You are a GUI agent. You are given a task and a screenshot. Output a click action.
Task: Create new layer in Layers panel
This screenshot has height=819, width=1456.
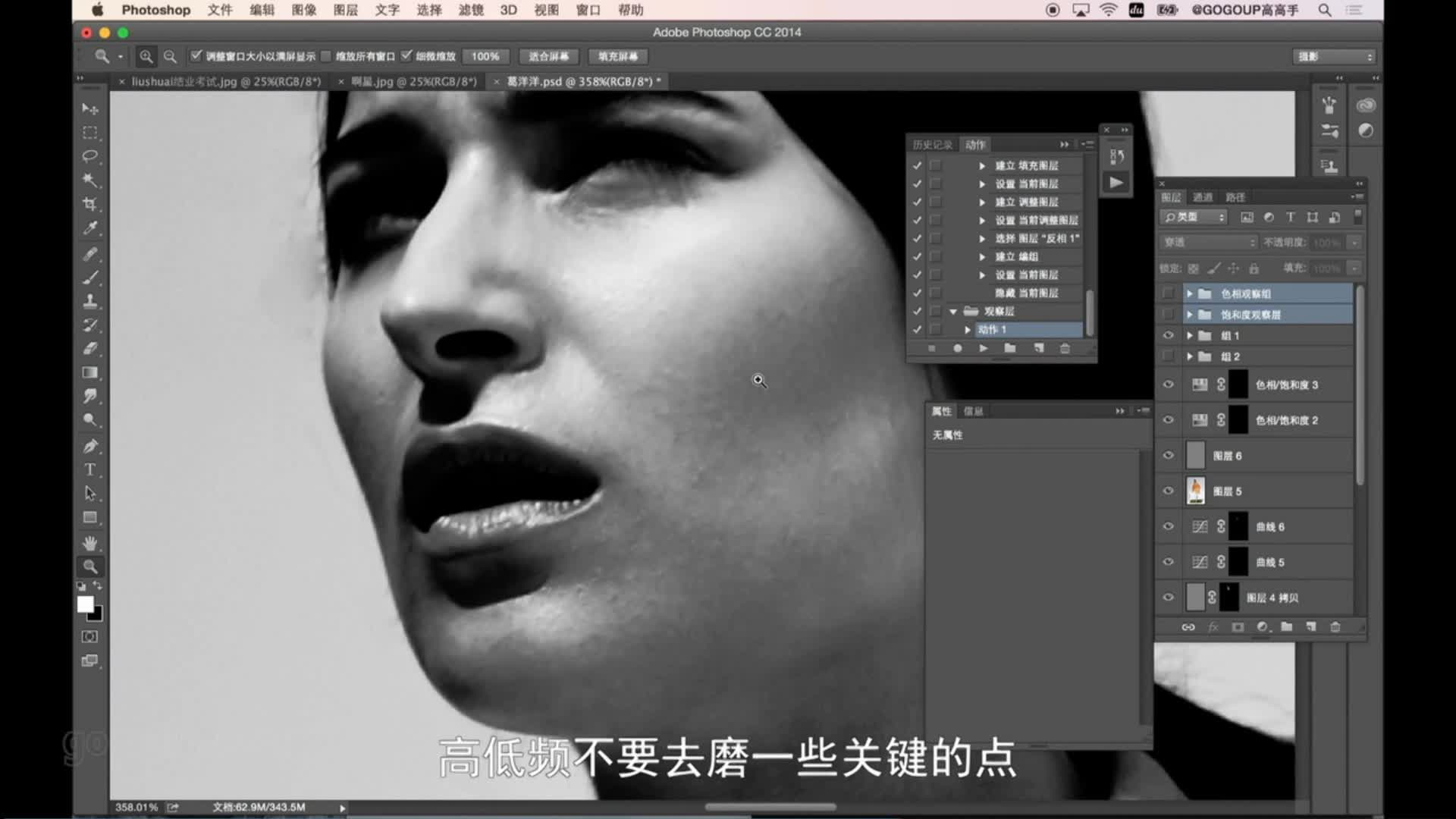1311,627
